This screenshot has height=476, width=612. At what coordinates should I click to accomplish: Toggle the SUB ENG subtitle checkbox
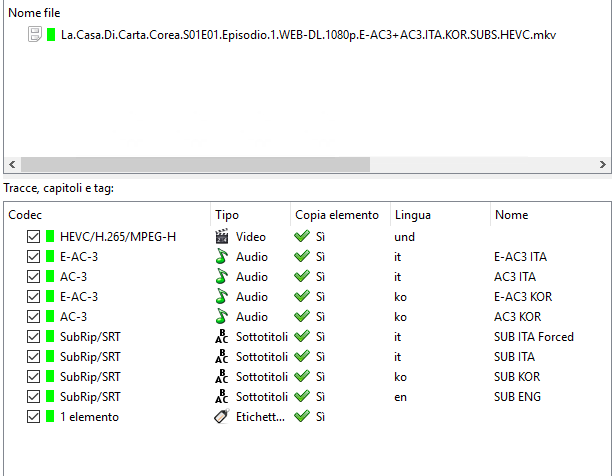pyautogui.click(x=34, y=396)
